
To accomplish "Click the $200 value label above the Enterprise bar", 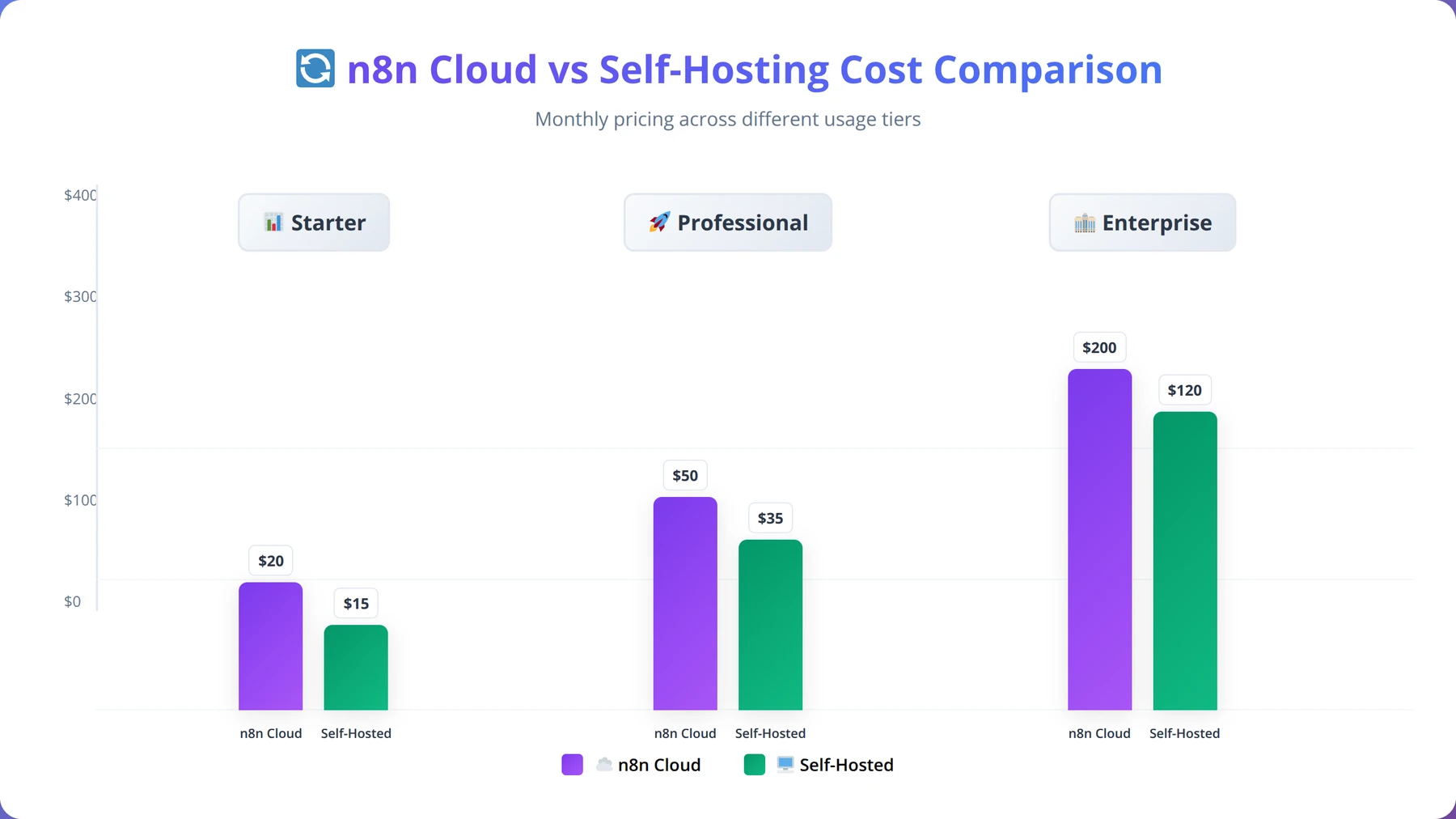I will 1100,348.
